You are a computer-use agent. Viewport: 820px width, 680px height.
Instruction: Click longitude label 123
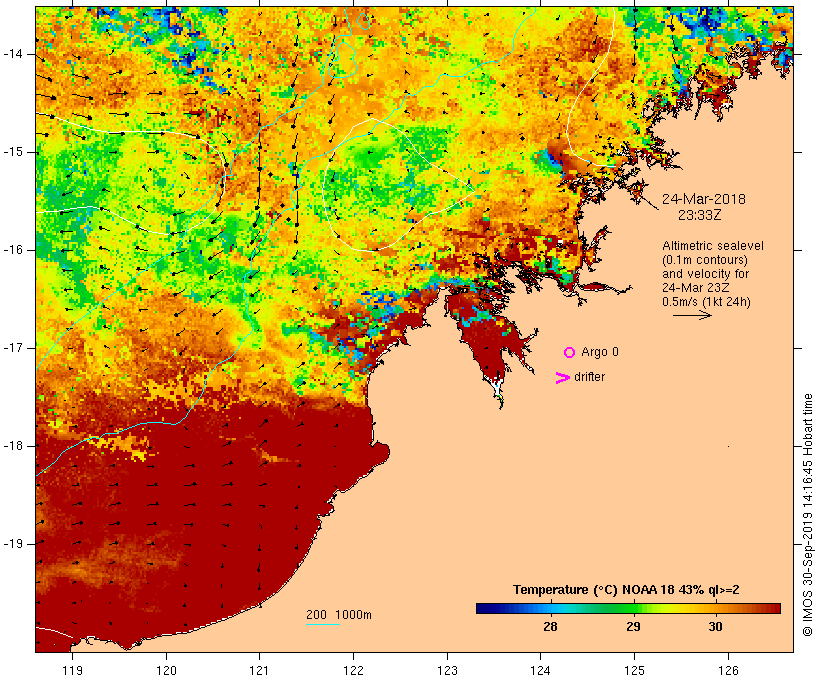(447, 671)
